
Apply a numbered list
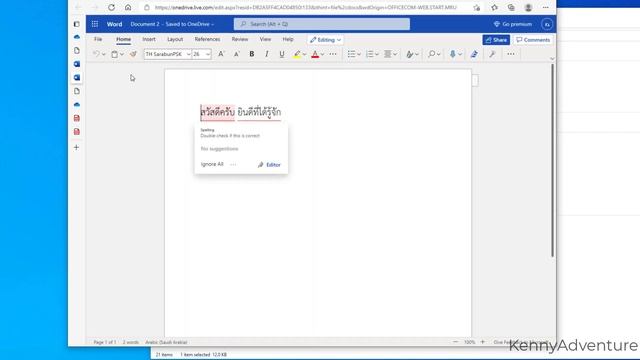point(369,54)
